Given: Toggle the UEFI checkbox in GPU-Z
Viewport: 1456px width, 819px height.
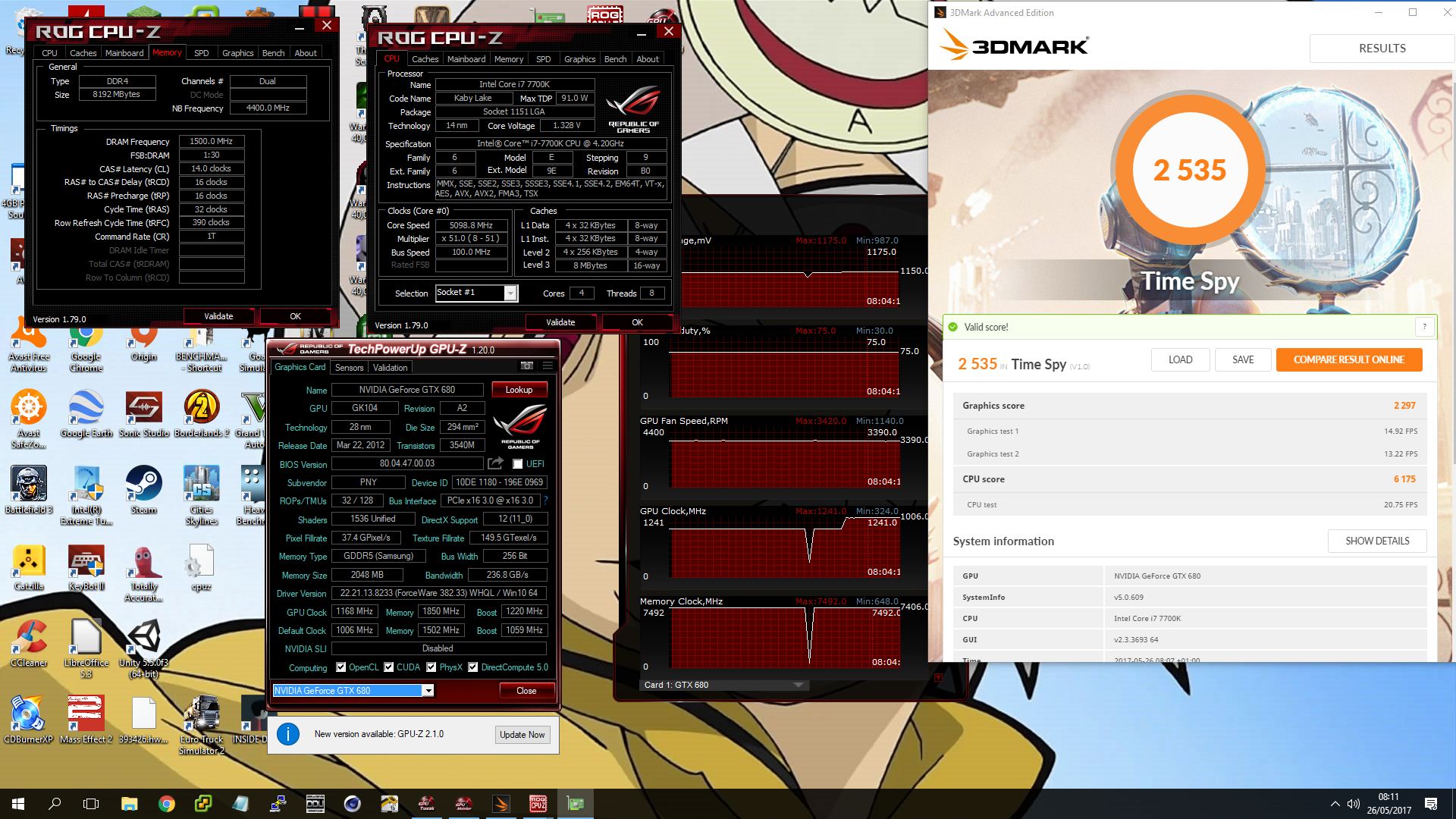Looking at the screenshot, I should [x=518, y=464].
